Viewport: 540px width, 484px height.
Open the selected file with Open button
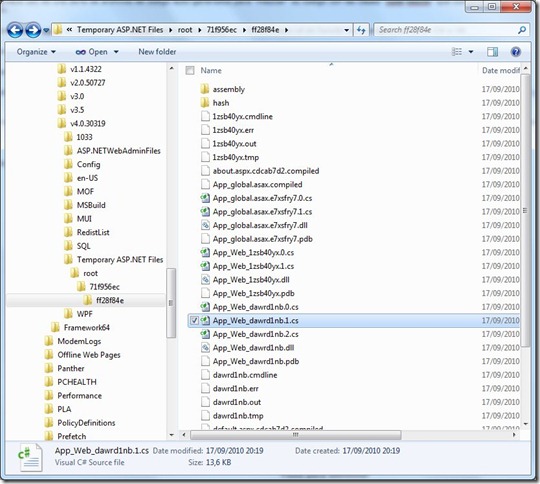pos(92,52)
